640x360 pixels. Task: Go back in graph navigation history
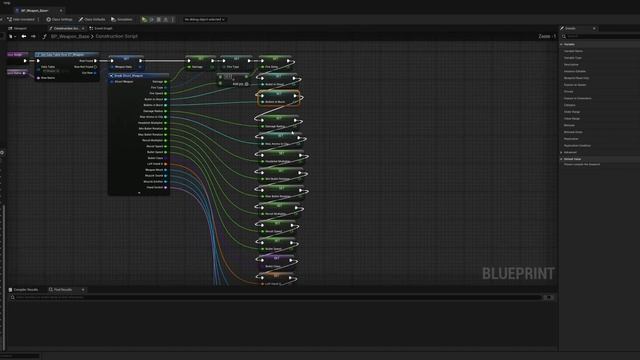pos(24,36)
